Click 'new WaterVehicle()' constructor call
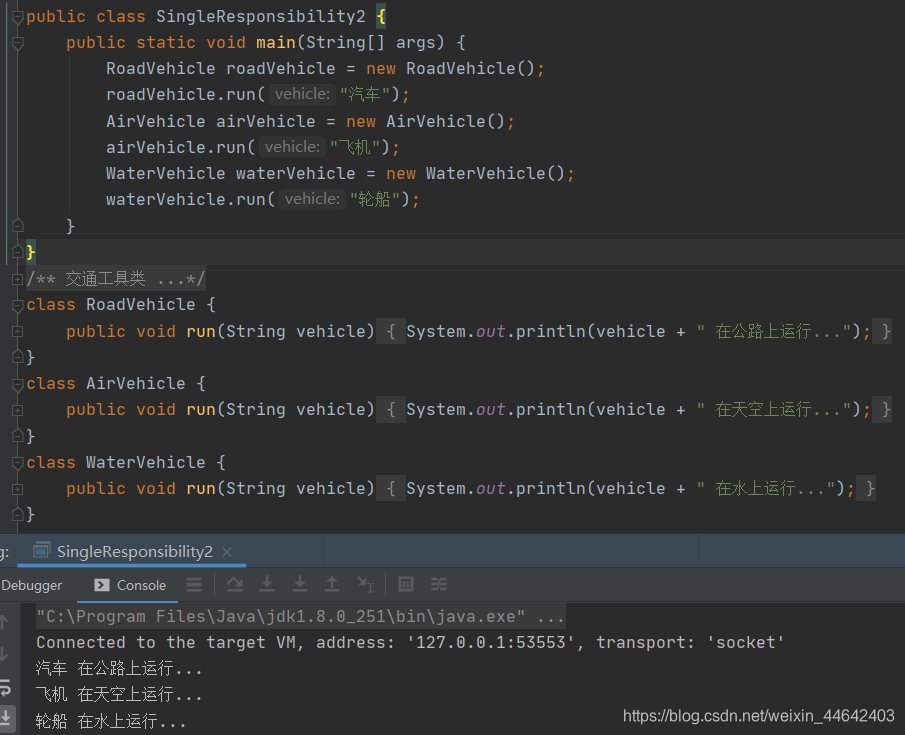 (476, 173)
